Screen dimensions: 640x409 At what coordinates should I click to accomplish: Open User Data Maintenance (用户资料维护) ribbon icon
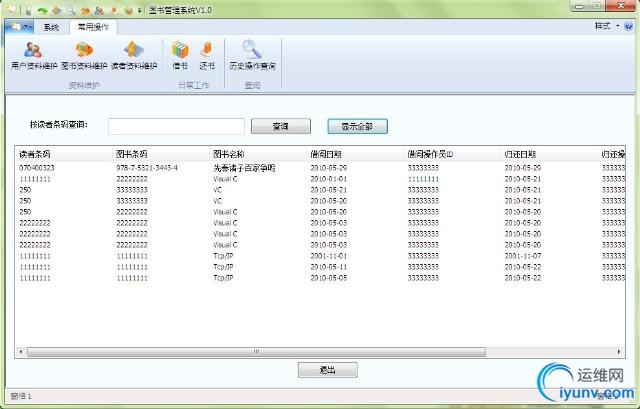(x=33, y=56)
